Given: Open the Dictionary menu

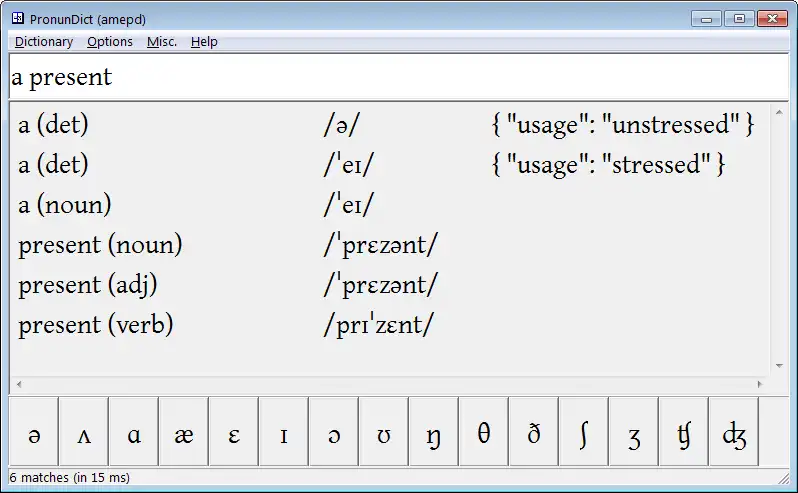Looking at the screenshot, I should coord(44,42).
